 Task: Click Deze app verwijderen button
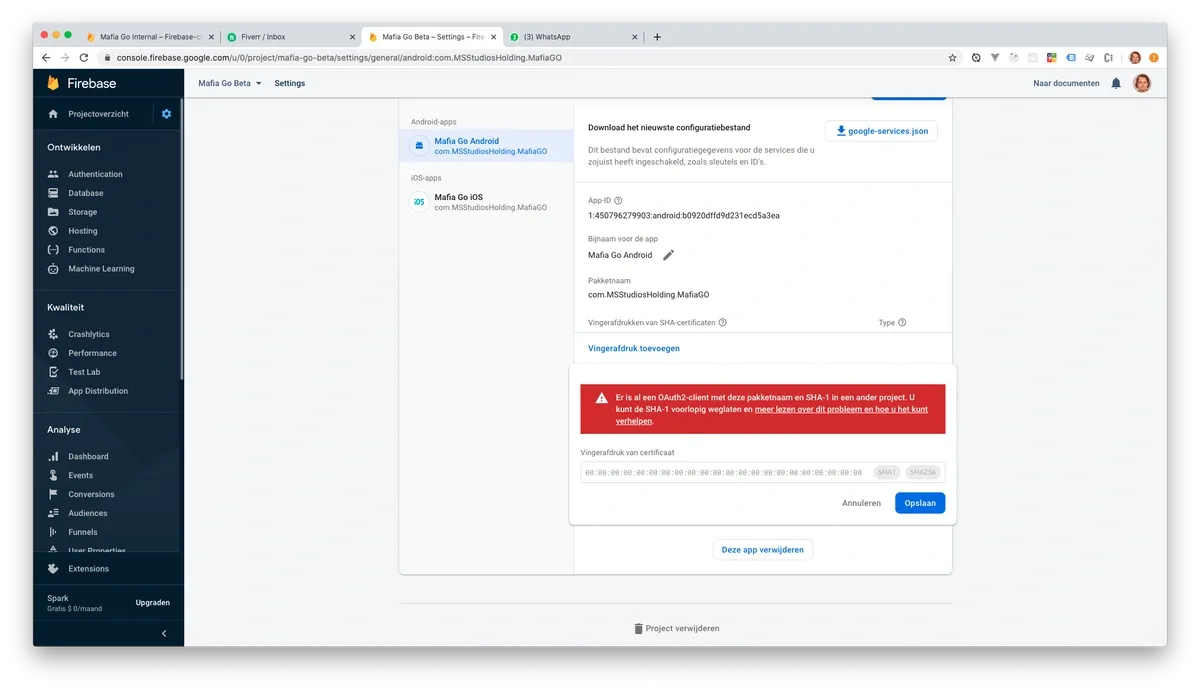coord(763,549)
